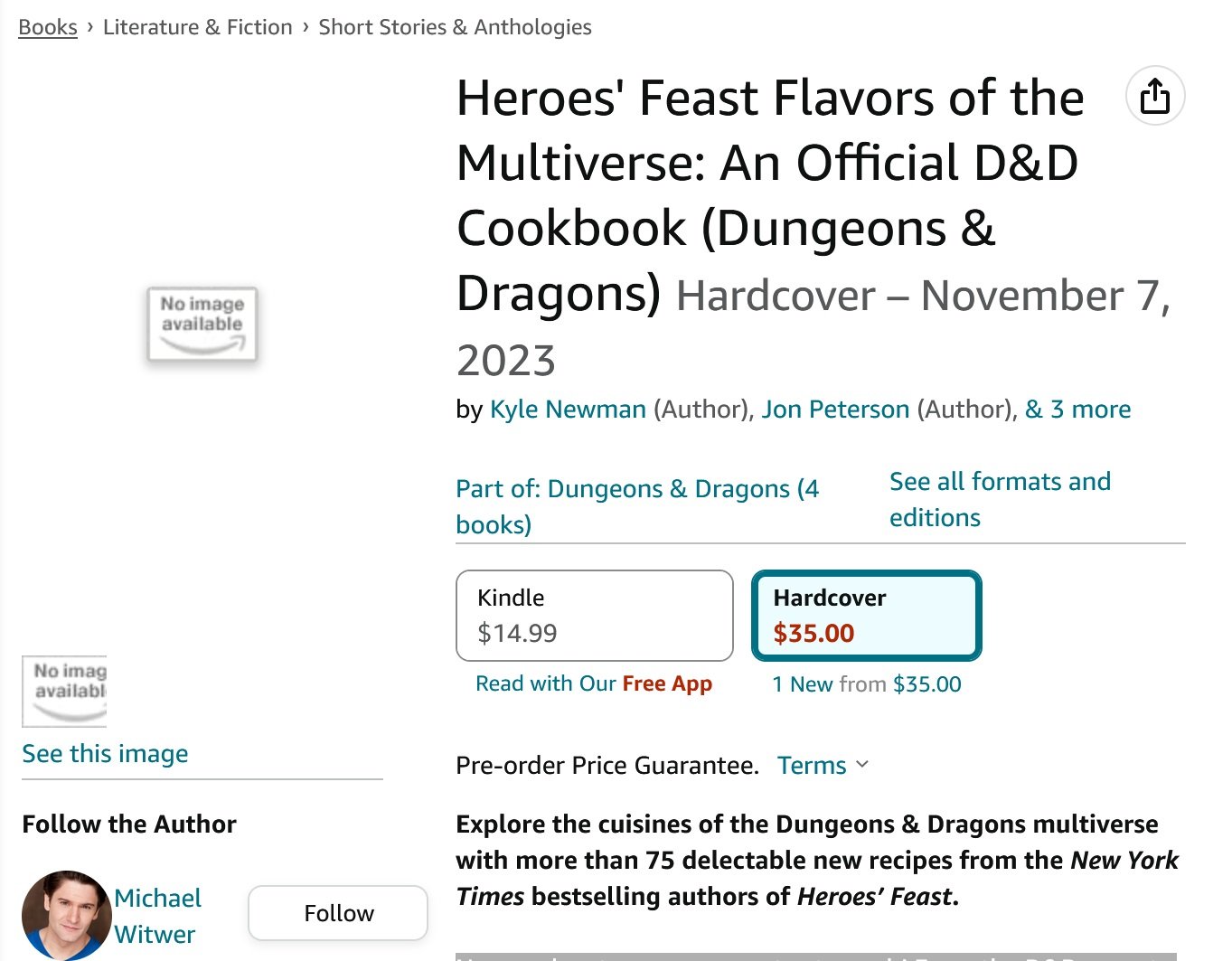
Task: Expand the '& 3 more' authors list
Action: (x=1077, y=410)
